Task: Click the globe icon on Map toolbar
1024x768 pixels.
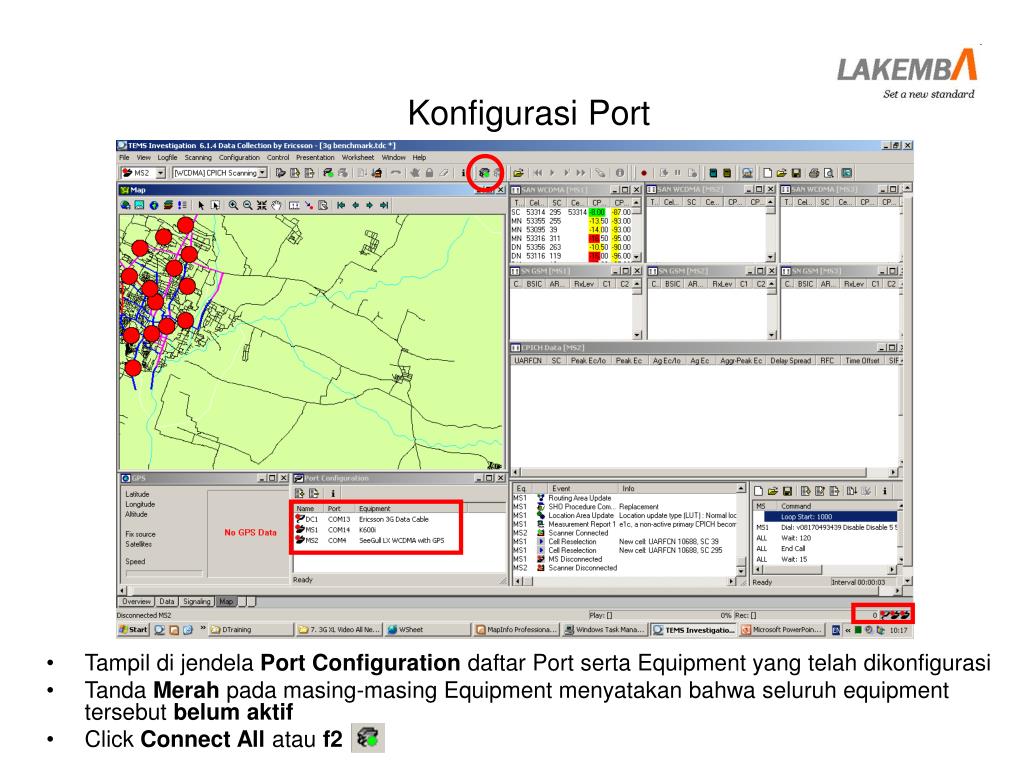Action: tap(154, 205)
